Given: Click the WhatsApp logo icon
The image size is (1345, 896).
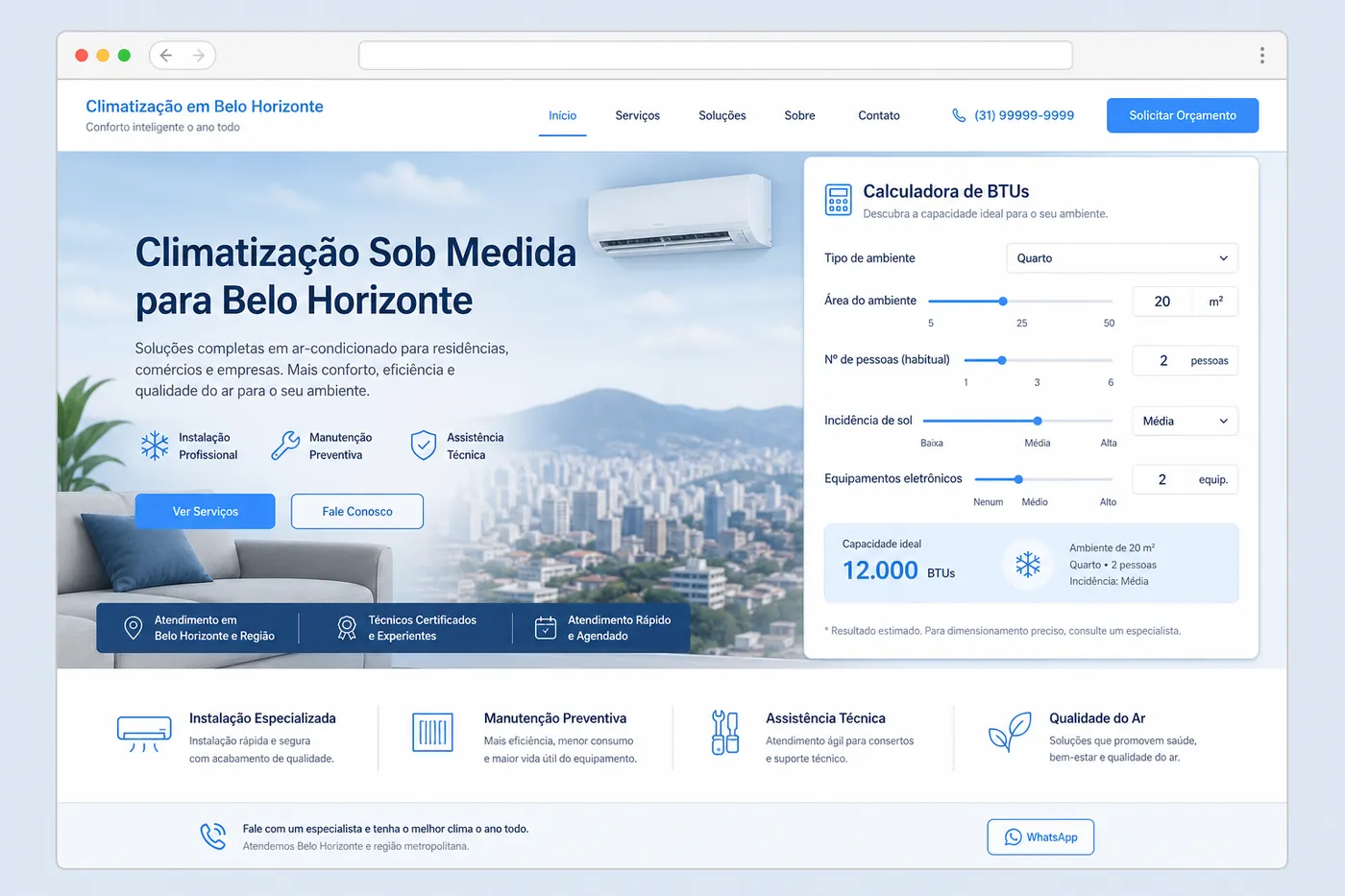Looking at the screenshot, I should [1013, 837].
